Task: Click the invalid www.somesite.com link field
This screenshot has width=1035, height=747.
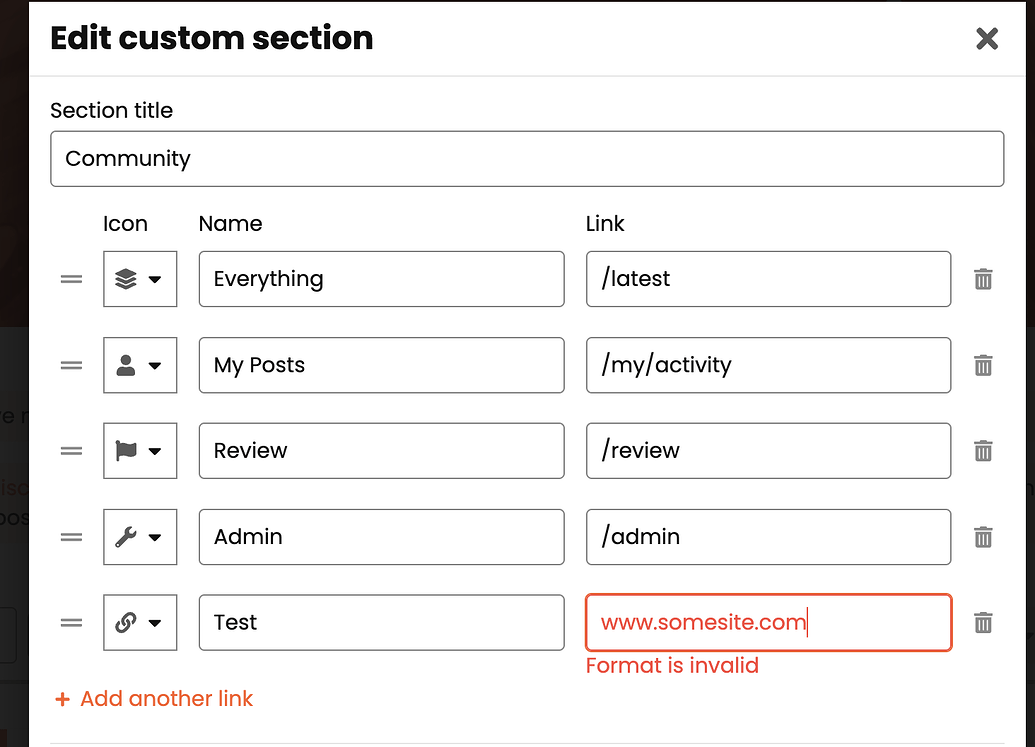Action: [x=768, y=623]
